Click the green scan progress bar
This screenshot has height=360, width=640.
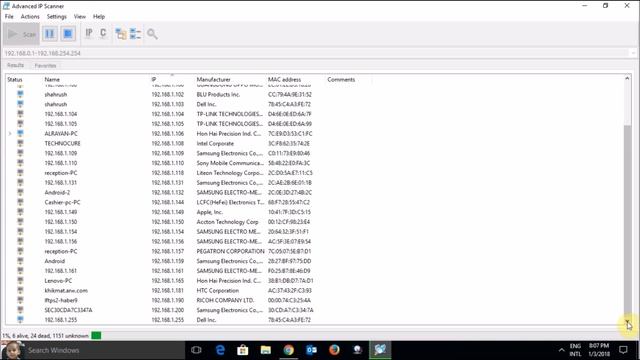[x=96, y=336]
